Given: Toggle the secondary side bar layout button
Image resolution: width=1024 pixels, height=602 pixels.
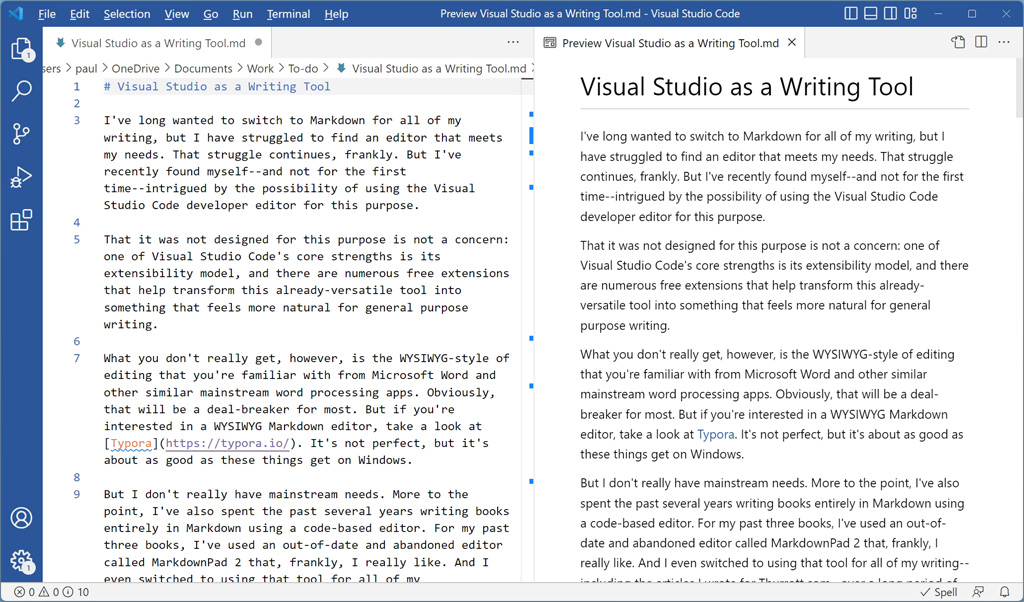Looking at the screenshot, I should [x=890, y=14].
